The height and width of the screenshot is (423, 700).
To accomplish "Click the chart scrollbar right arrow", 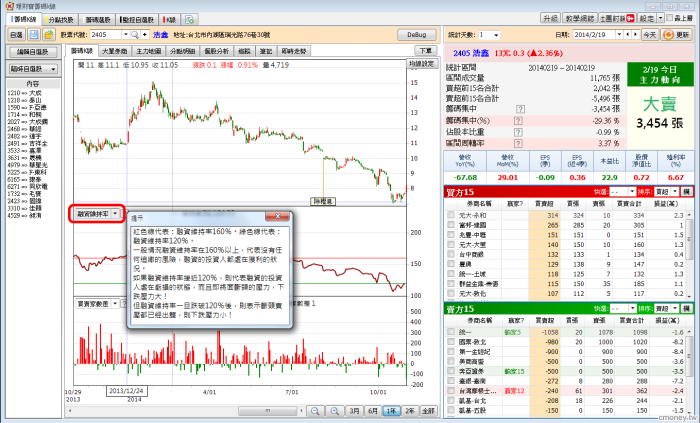I will (x=302, y=411).
